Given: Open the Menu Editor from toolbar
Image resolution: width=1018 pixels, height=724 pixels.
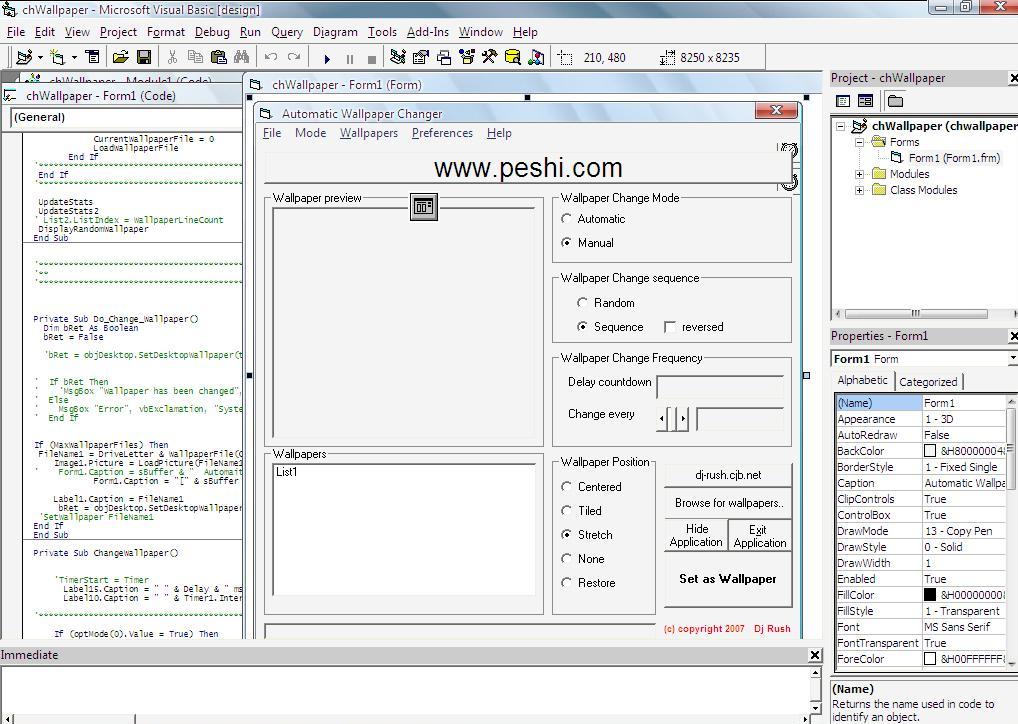Looking at the screenshot, I should [x=92, y=58].
